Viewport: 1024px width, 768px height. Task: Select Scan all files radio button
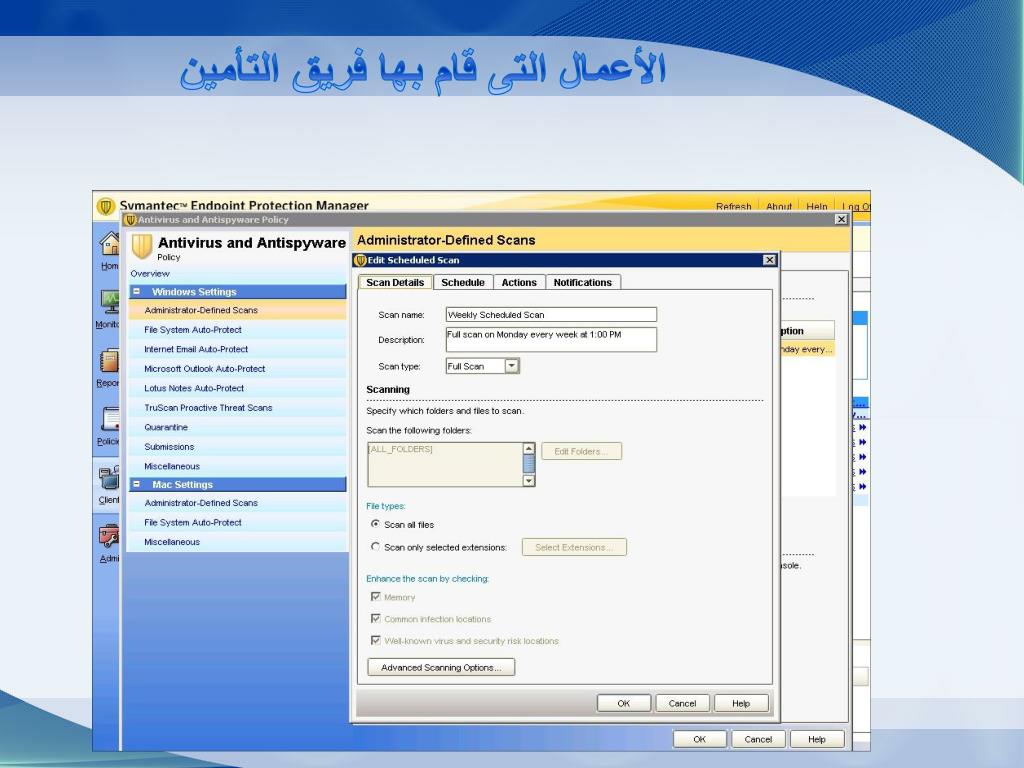coord(376,524)
